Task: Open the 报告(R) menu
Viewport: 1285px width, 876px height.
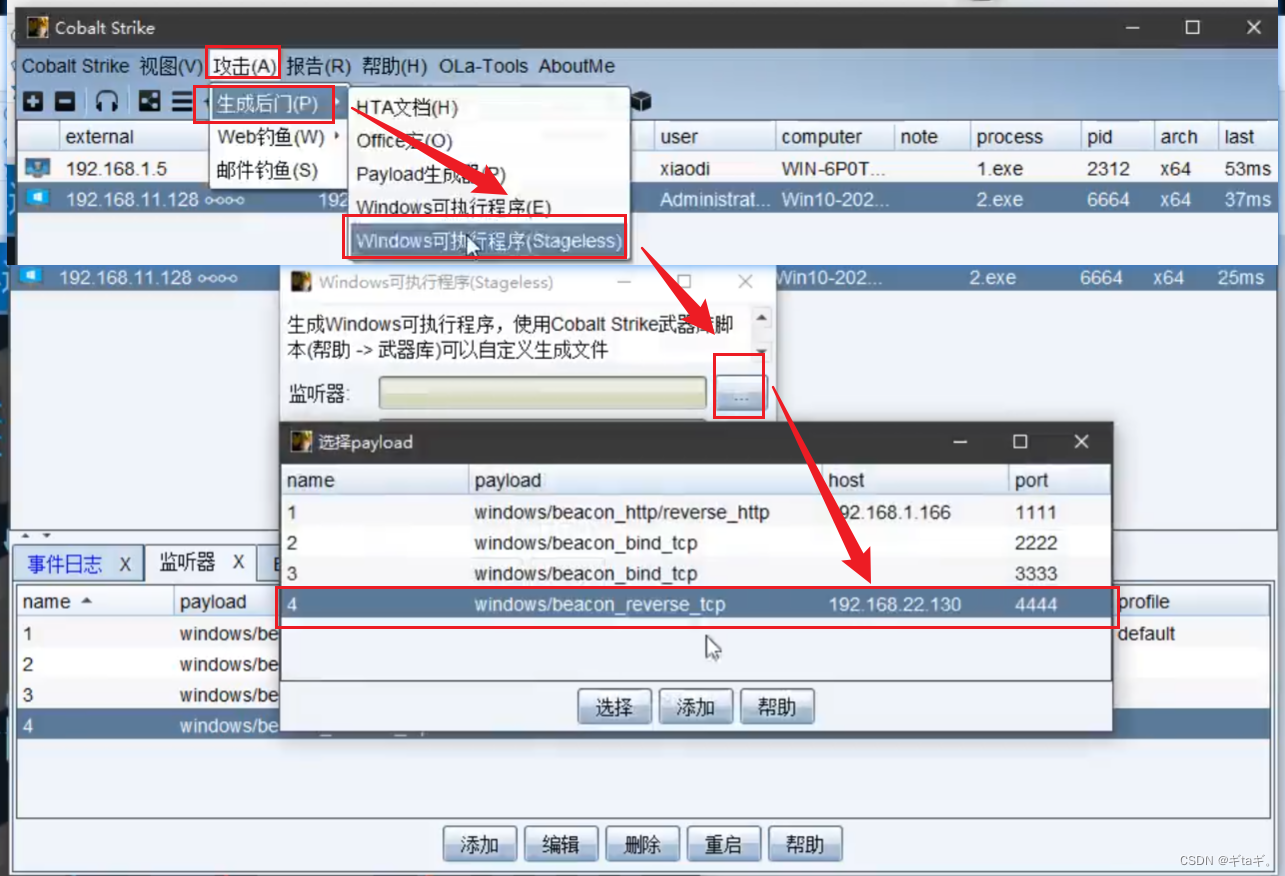Action: point(318,66)
